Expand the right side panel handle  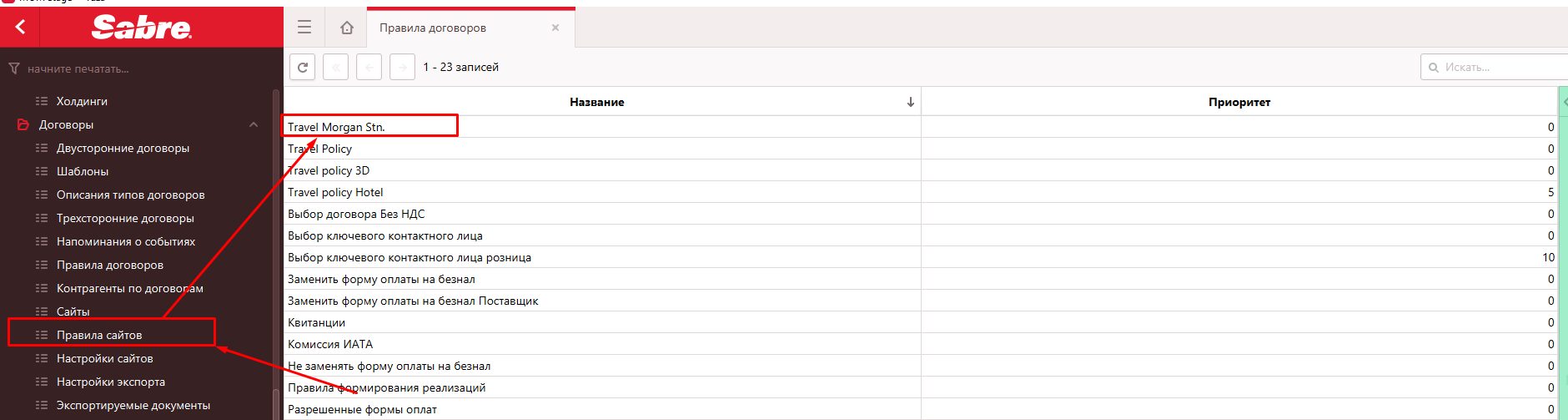[1563, 102]
